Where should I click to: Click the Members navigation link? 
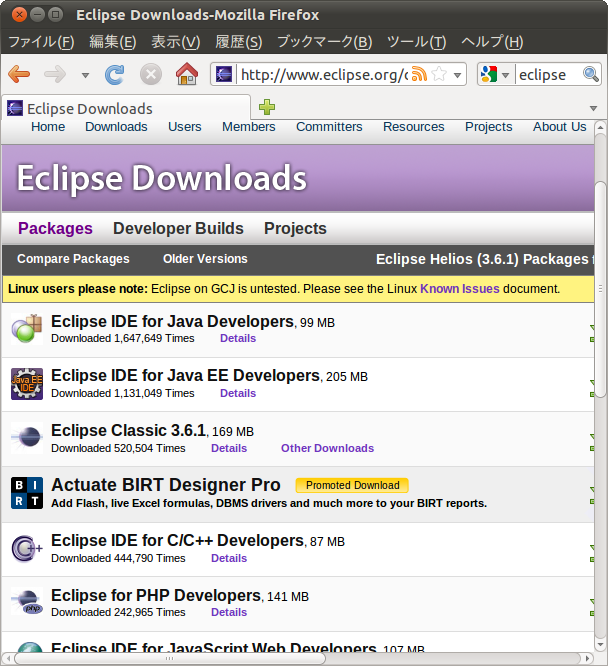click(x=249, y=127)
